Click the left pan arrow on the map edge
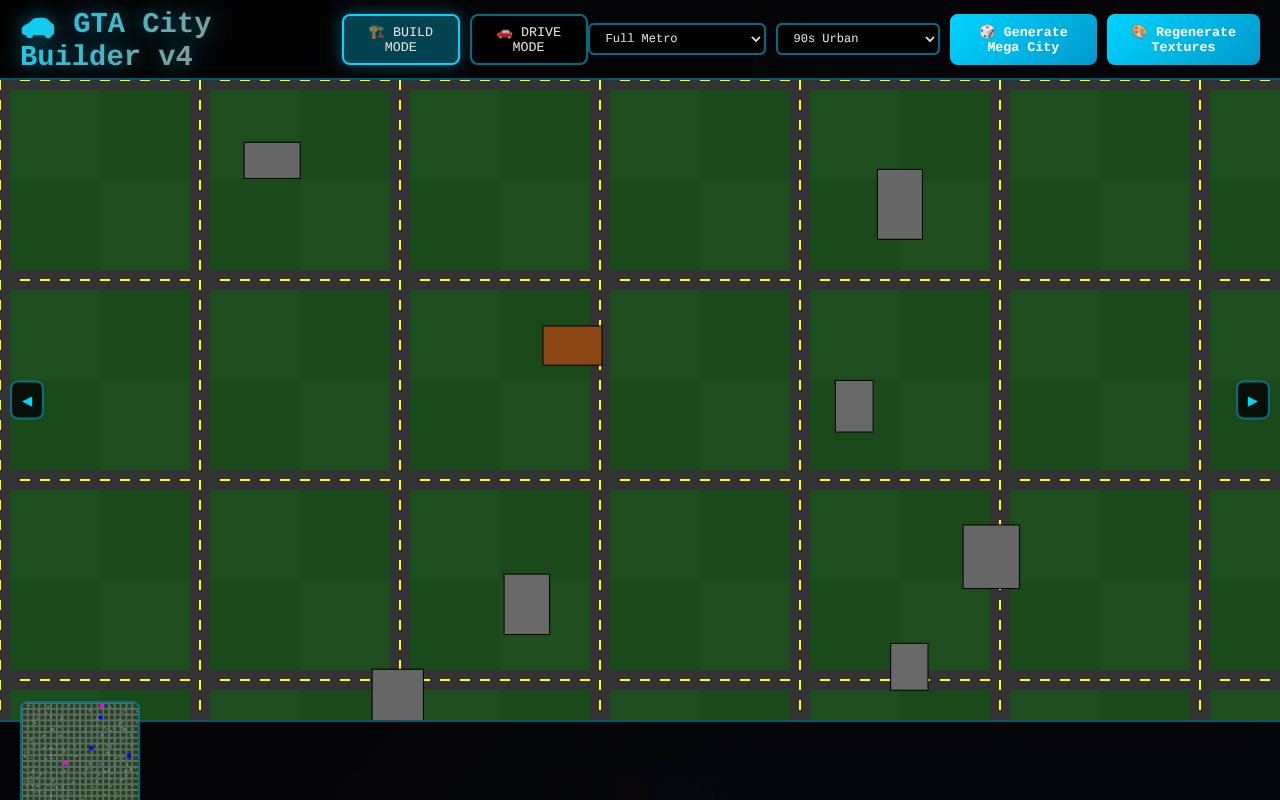This screenshot has height=800, width=1280. tap(27, 400)
